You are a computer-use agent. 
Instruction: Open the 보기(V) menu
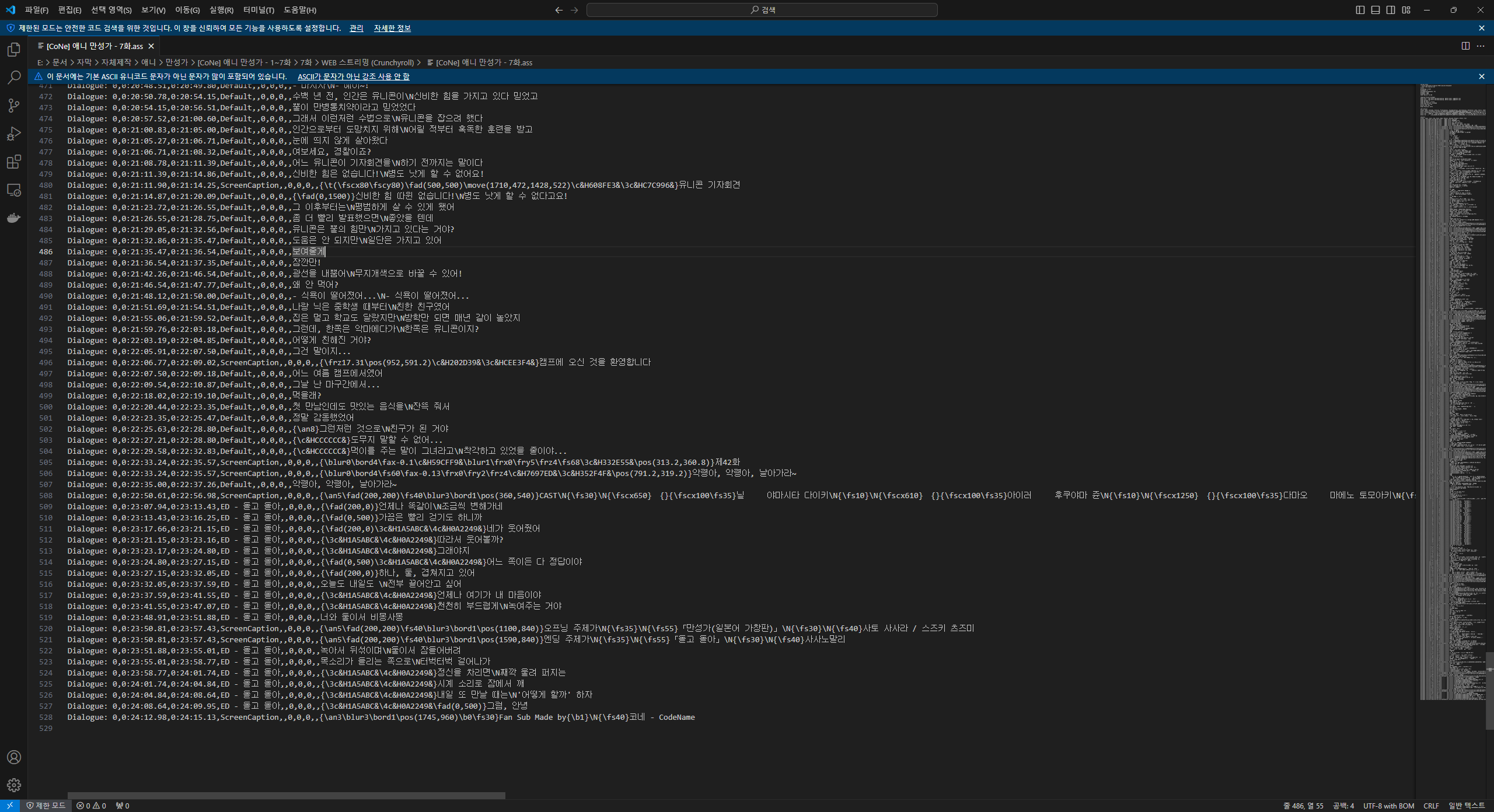click(153, 10)
